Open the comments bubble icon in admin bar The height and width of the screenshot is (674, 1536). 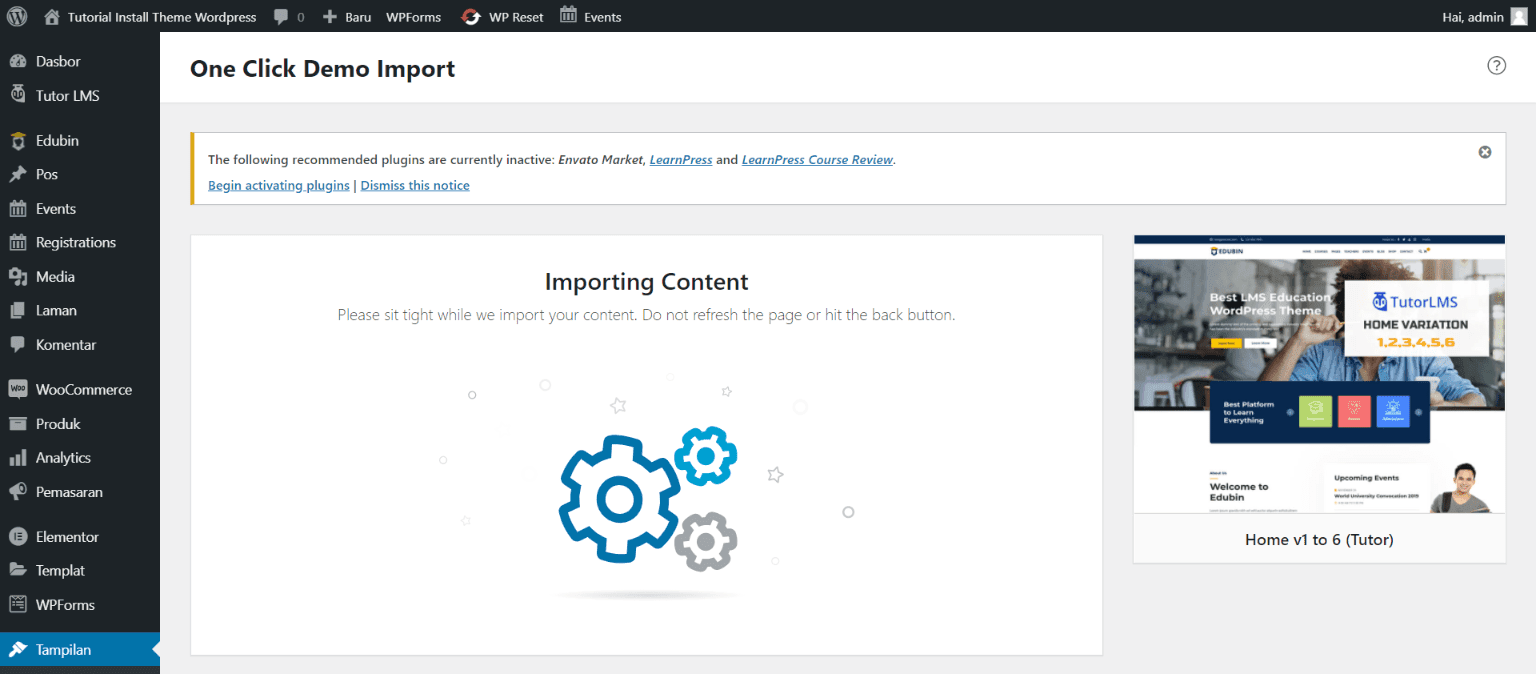280,17
